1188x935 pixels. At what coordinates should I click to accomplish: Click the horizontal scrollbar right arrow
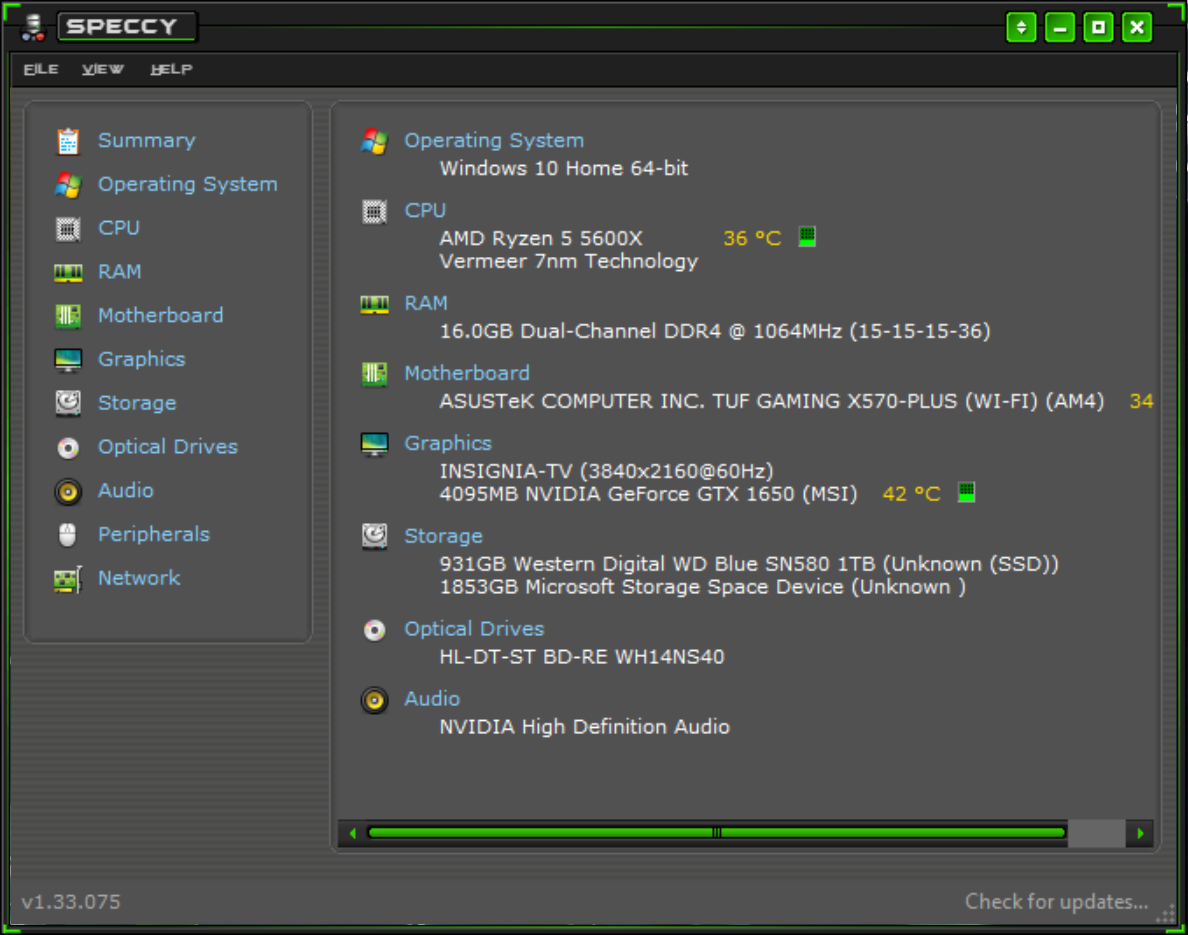(1140, 834)
